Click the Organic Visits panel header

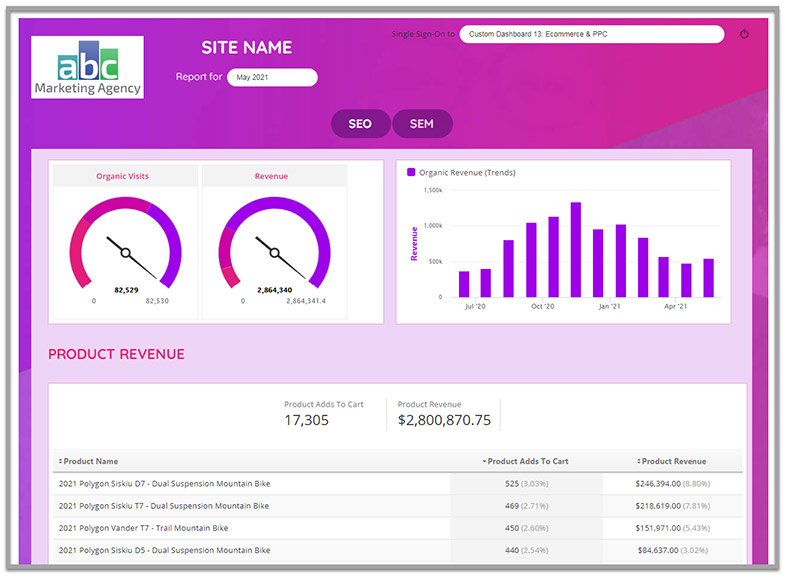(x=123, y=176)
